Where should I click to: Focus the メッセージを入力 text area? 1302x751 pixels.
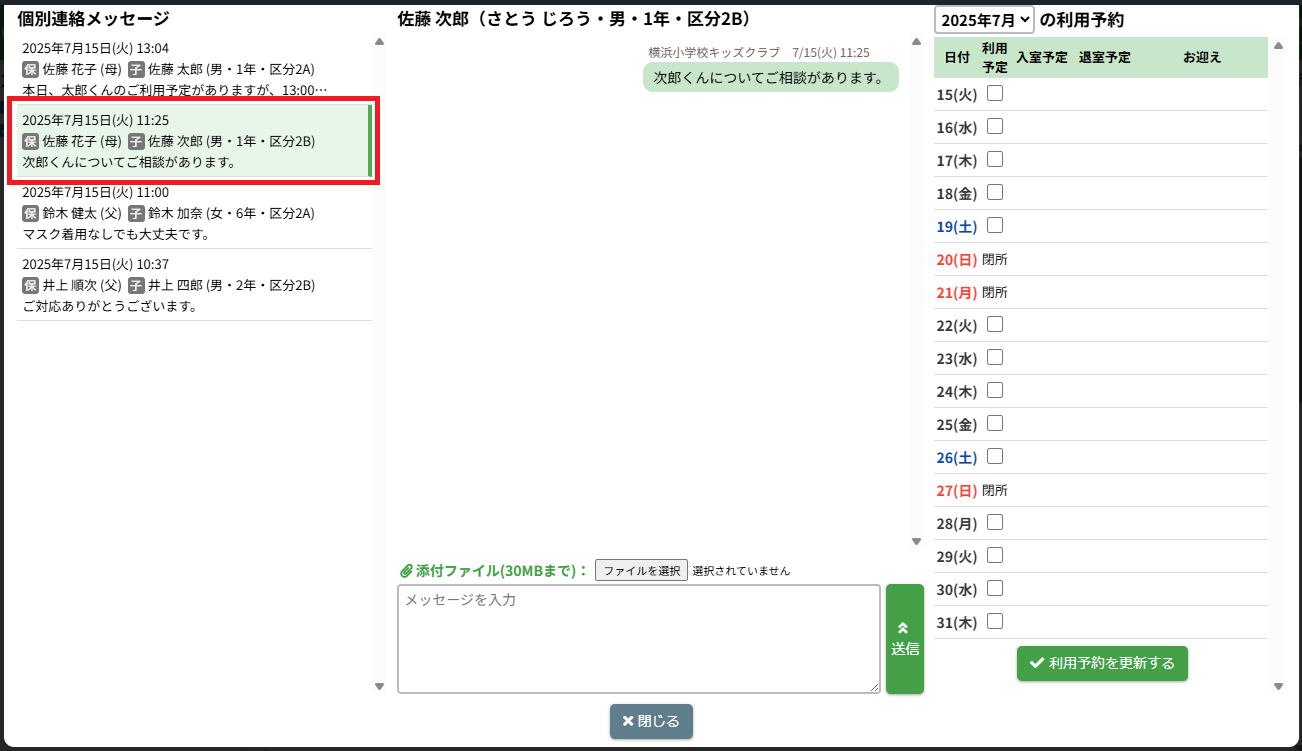coord(638,639)
